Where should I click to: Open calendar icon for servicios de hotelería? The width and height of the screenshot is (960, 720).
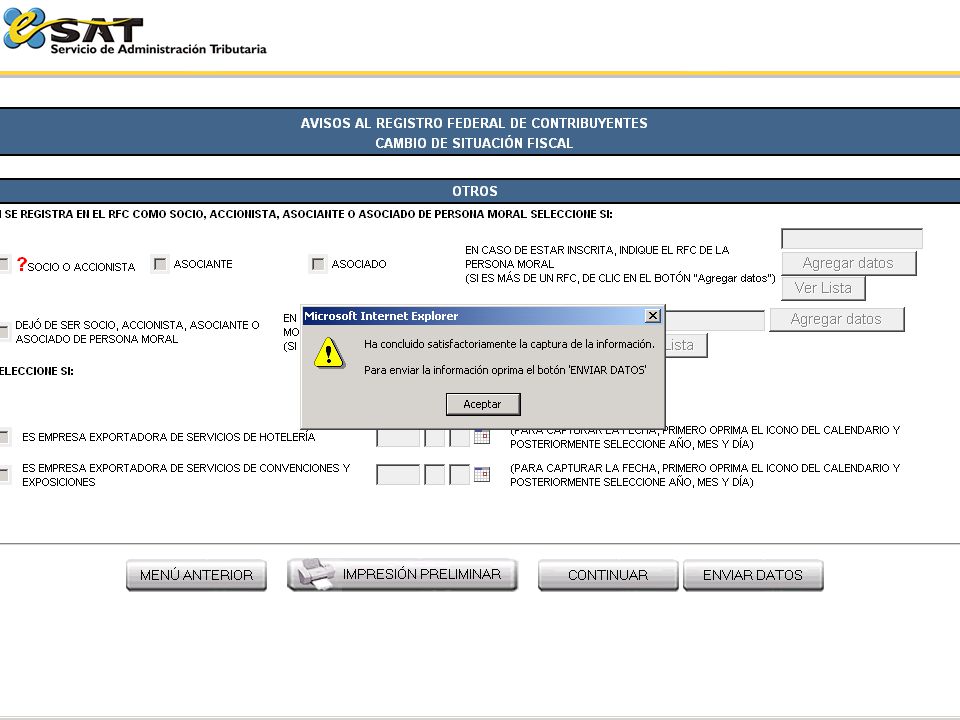click(482, 437)
